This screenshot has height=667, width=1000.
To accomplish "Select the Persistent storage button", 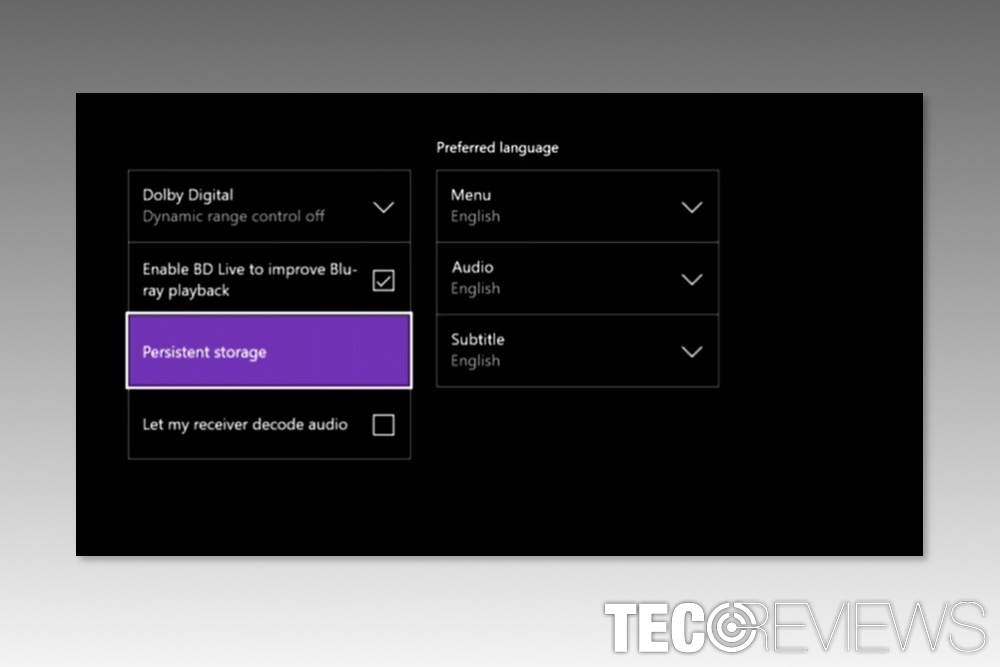I will click(x=269, y=351).
